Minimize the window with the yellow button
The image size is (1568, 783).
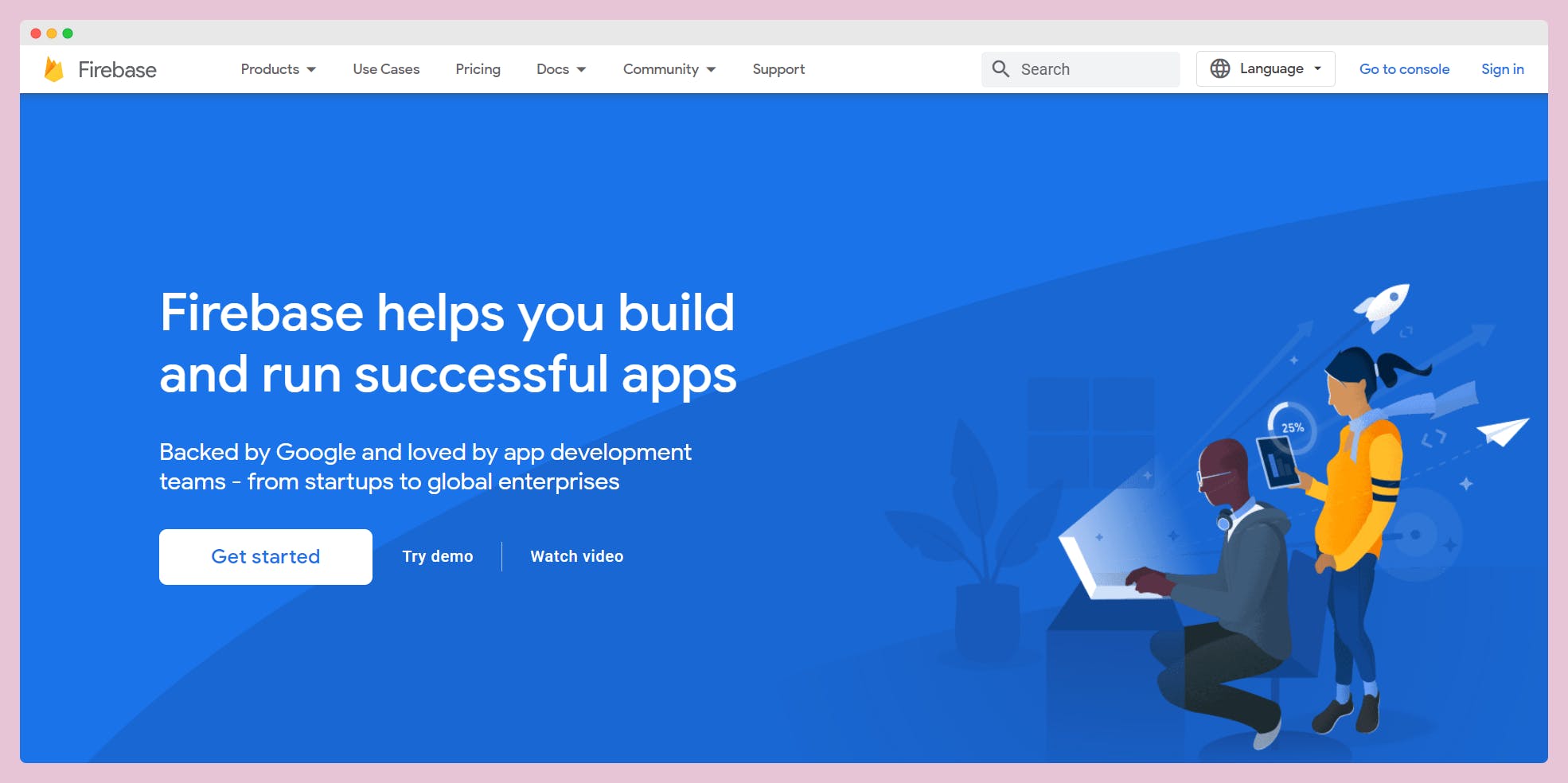tap(52, 33)
